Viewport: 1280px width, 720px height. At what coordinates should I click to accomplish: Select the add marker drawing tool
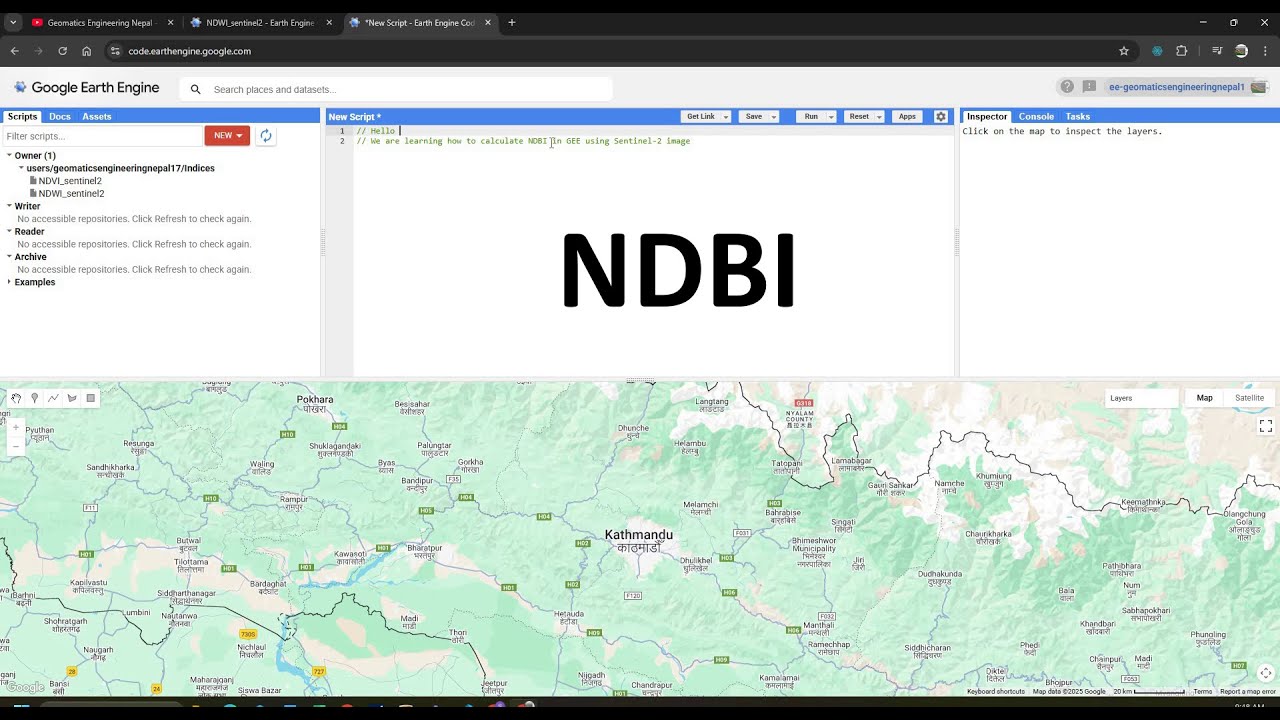[x=35, y=398]
